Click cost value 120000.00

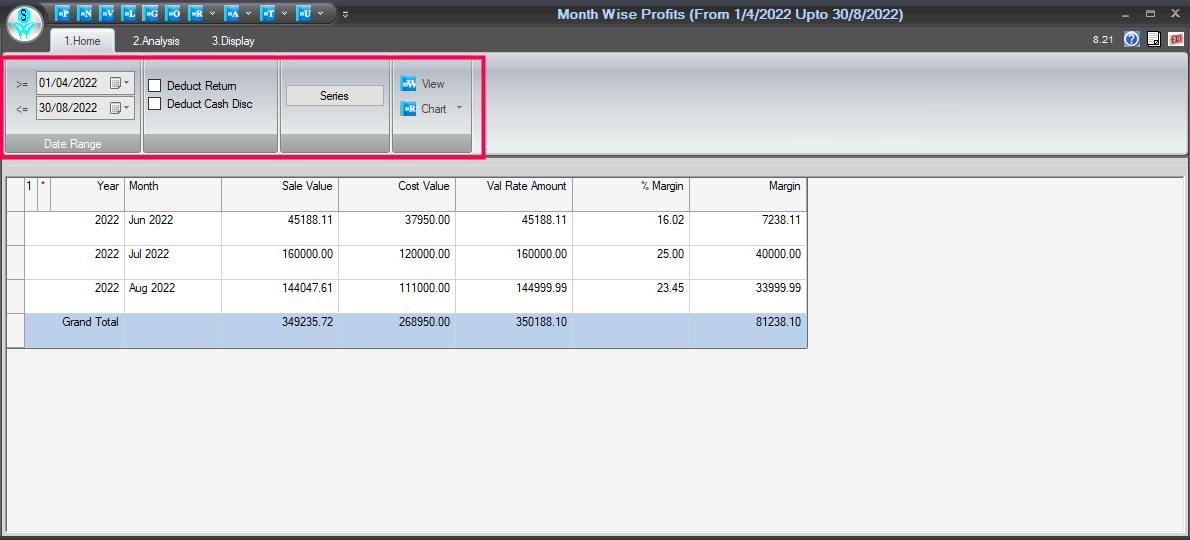[x=397, y=262]
